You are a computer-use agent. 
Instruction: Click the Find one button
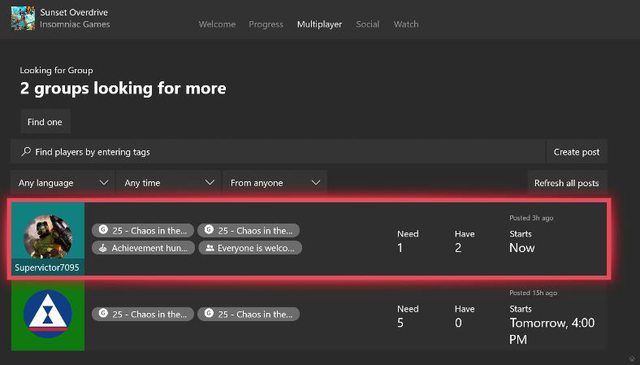(45, 122)
